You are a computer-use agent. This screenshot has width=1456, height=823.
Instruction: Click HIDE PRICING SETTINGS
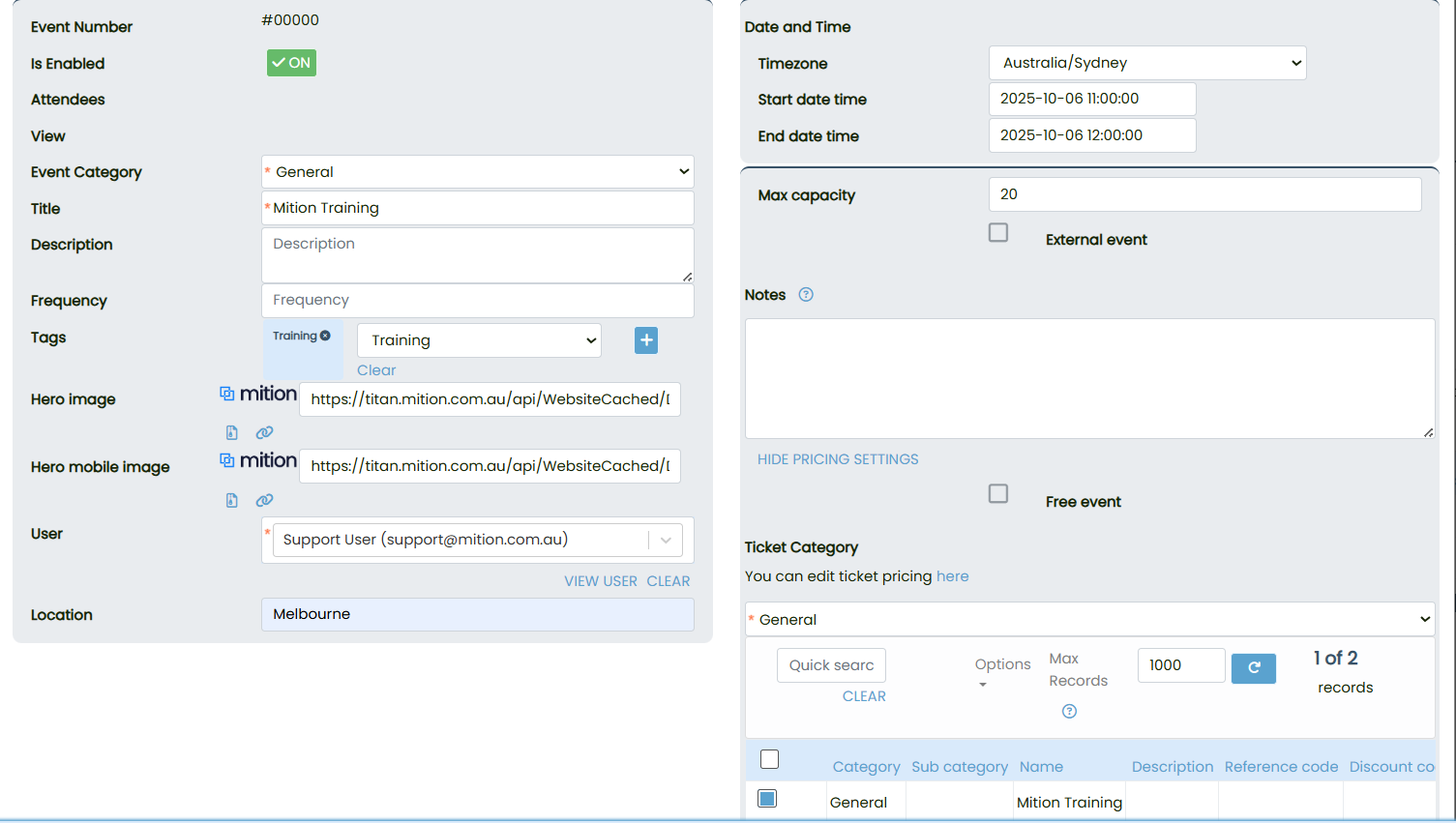point(838,459)
